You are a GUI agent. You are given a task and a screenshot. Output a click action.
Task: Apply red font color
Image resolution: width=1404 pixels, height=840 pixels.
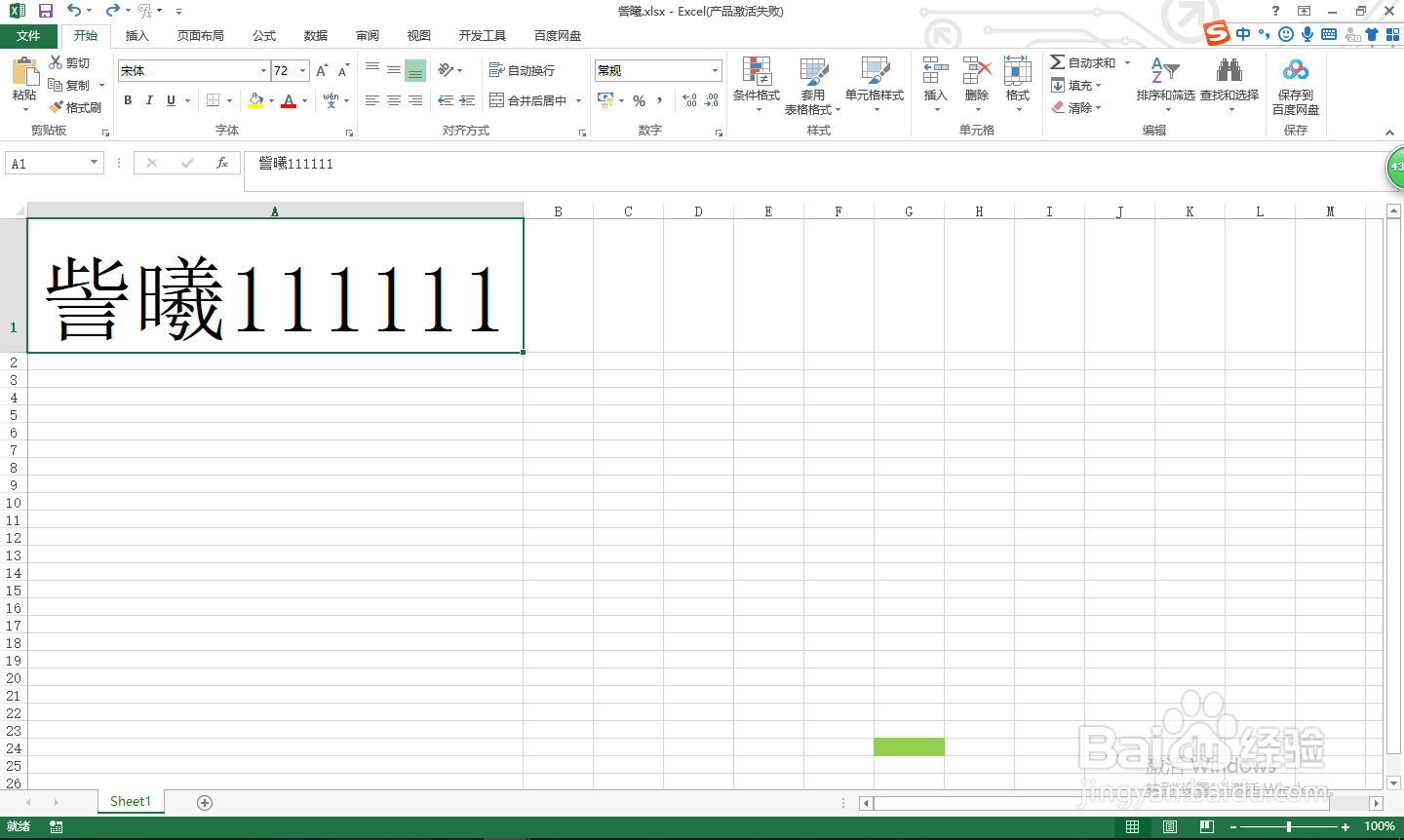[x=289, y=100]
